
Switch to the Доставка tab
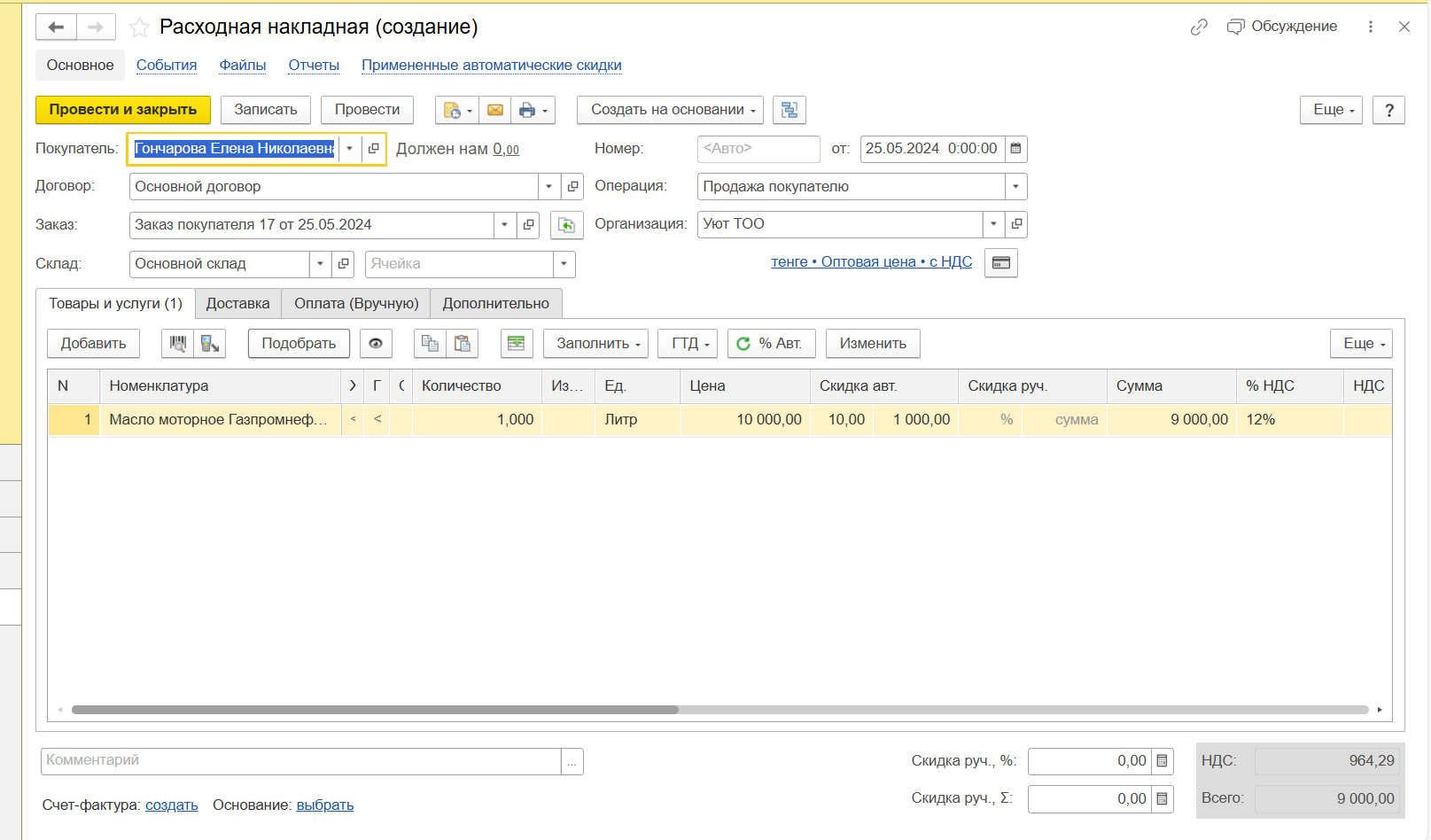coord(237,304)
